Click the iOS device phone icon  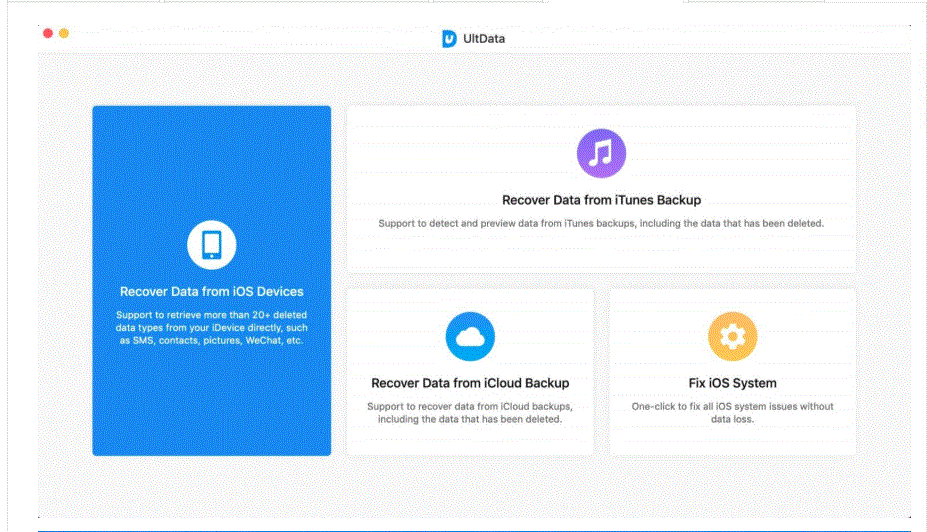tap(212, 245)
